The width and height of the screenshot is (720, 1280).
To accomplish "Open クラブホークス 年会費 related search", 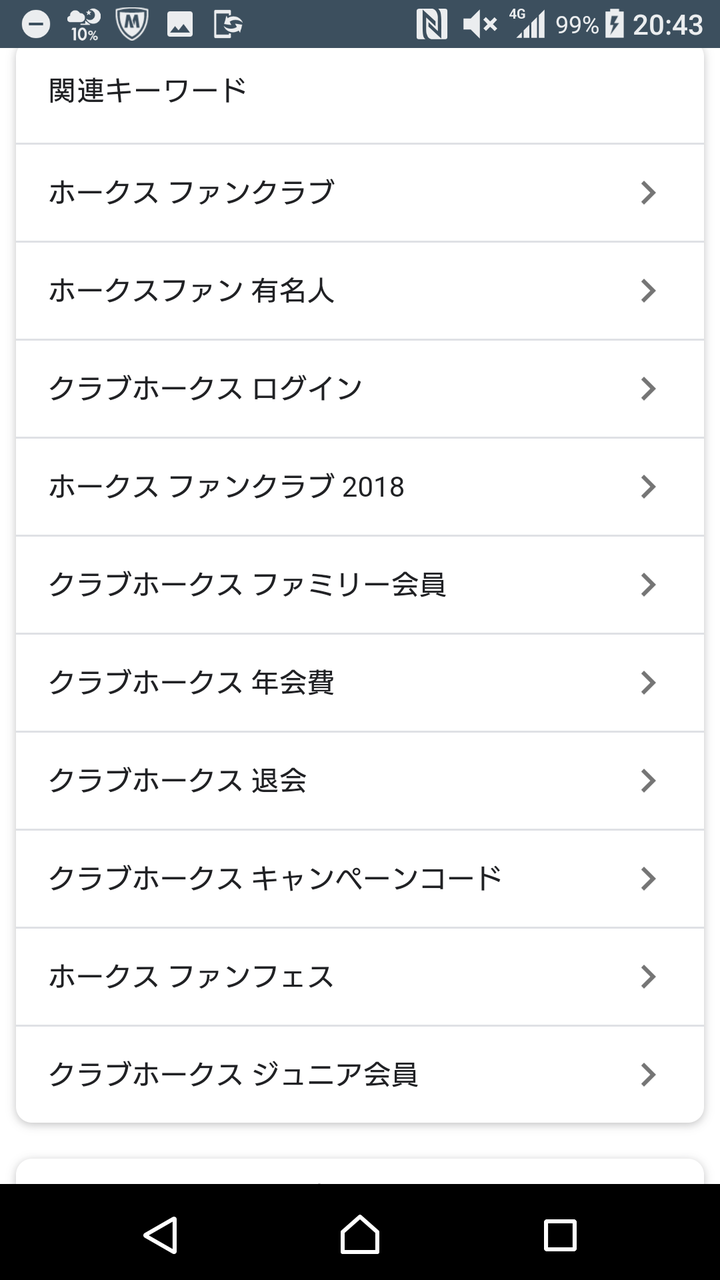I will coord(192,683).
